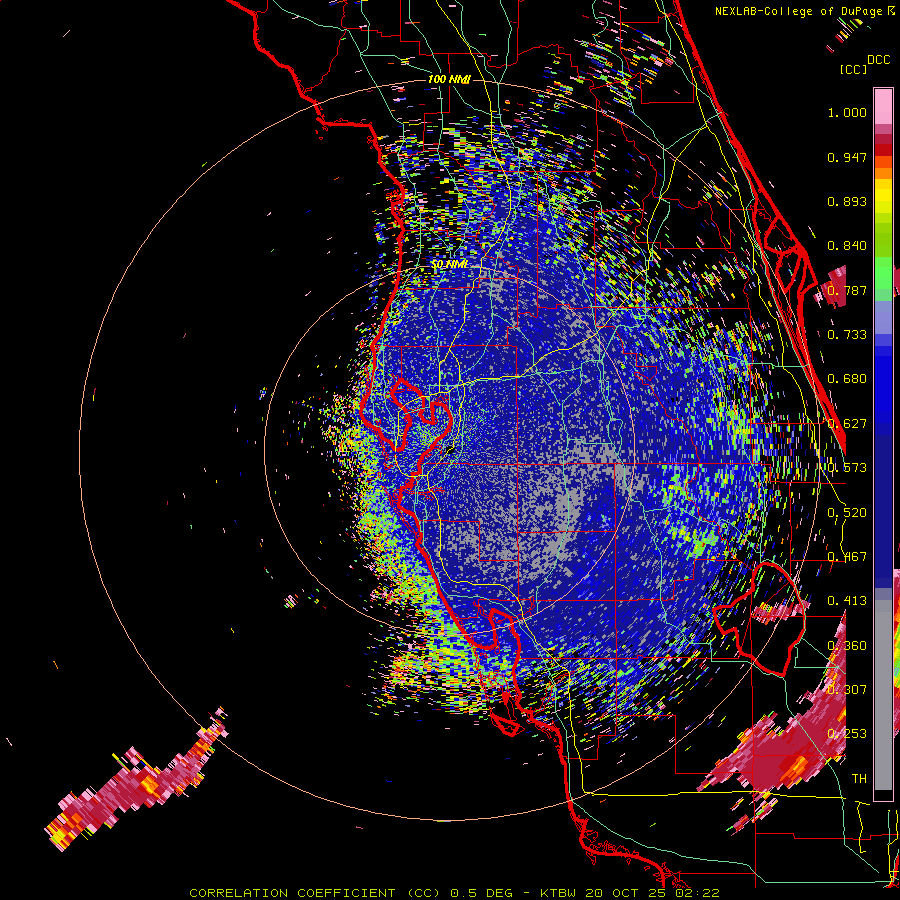Select the DCC label above the color scale
The image size is (900, 900).
(879, 60)
